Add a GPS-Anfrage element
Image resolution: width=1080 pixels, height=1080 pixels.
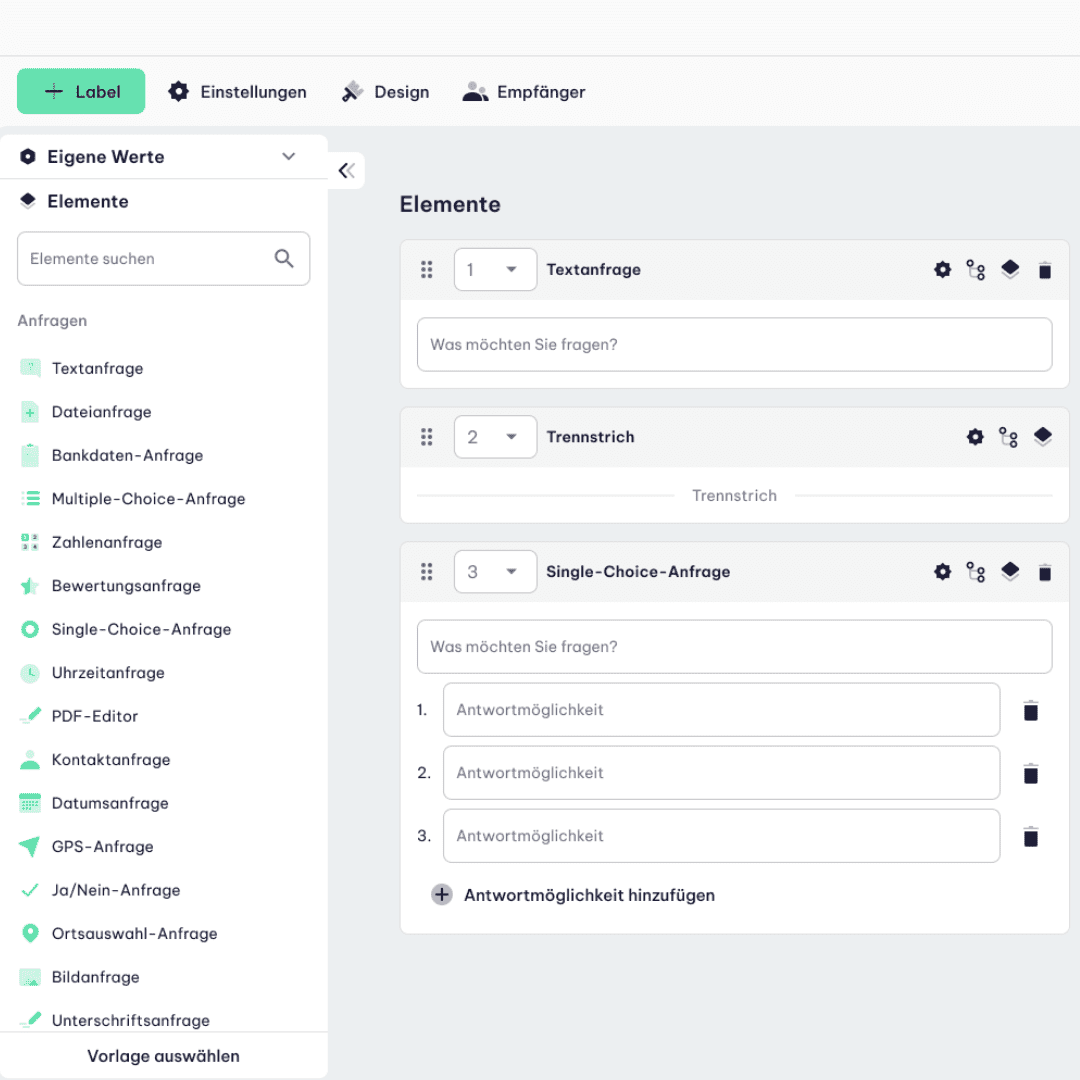87,846
